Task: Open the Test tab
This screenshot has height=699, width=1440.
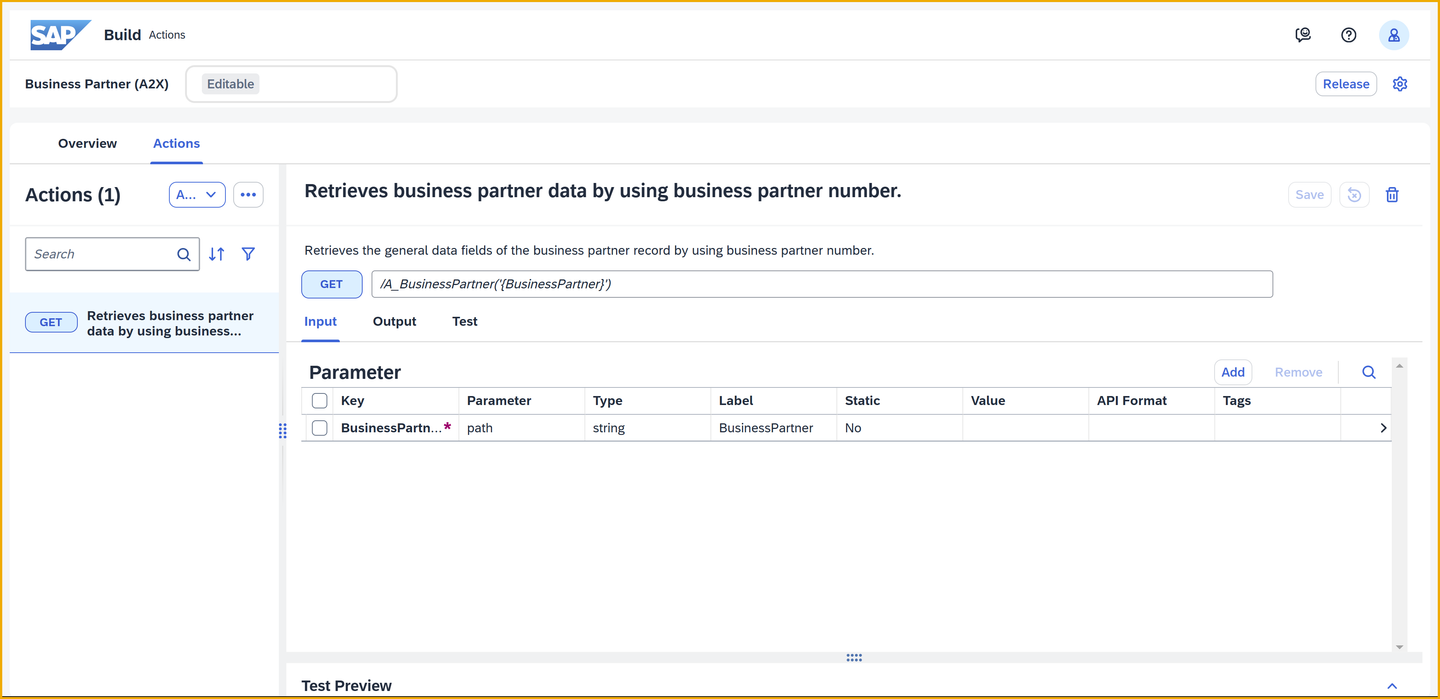Action: (465, 322)
